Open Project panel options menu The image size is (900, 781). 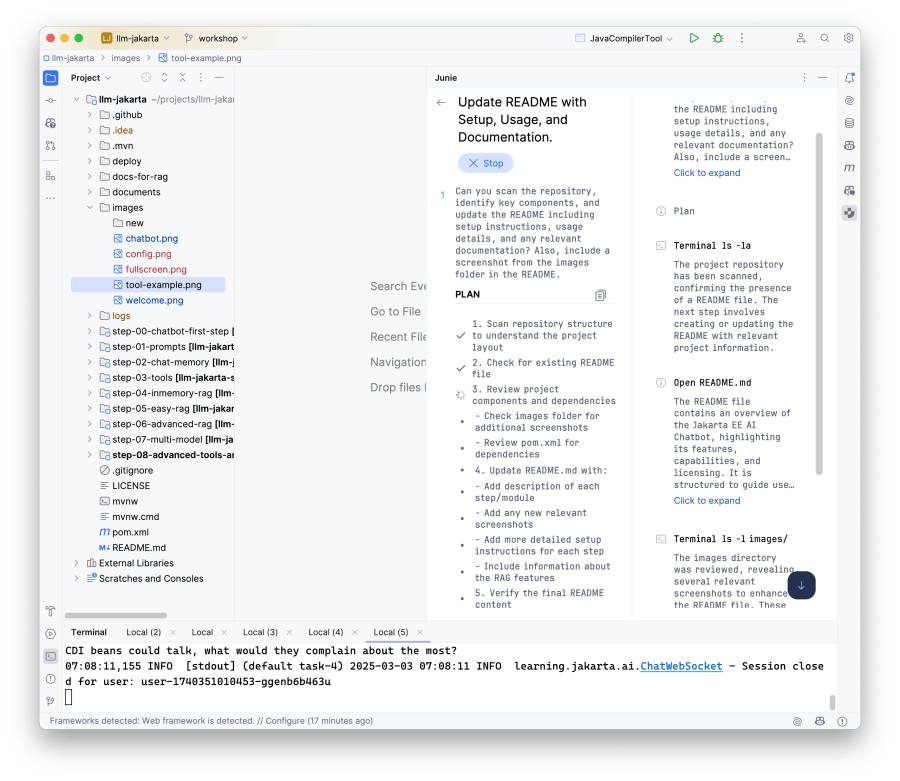201,77
